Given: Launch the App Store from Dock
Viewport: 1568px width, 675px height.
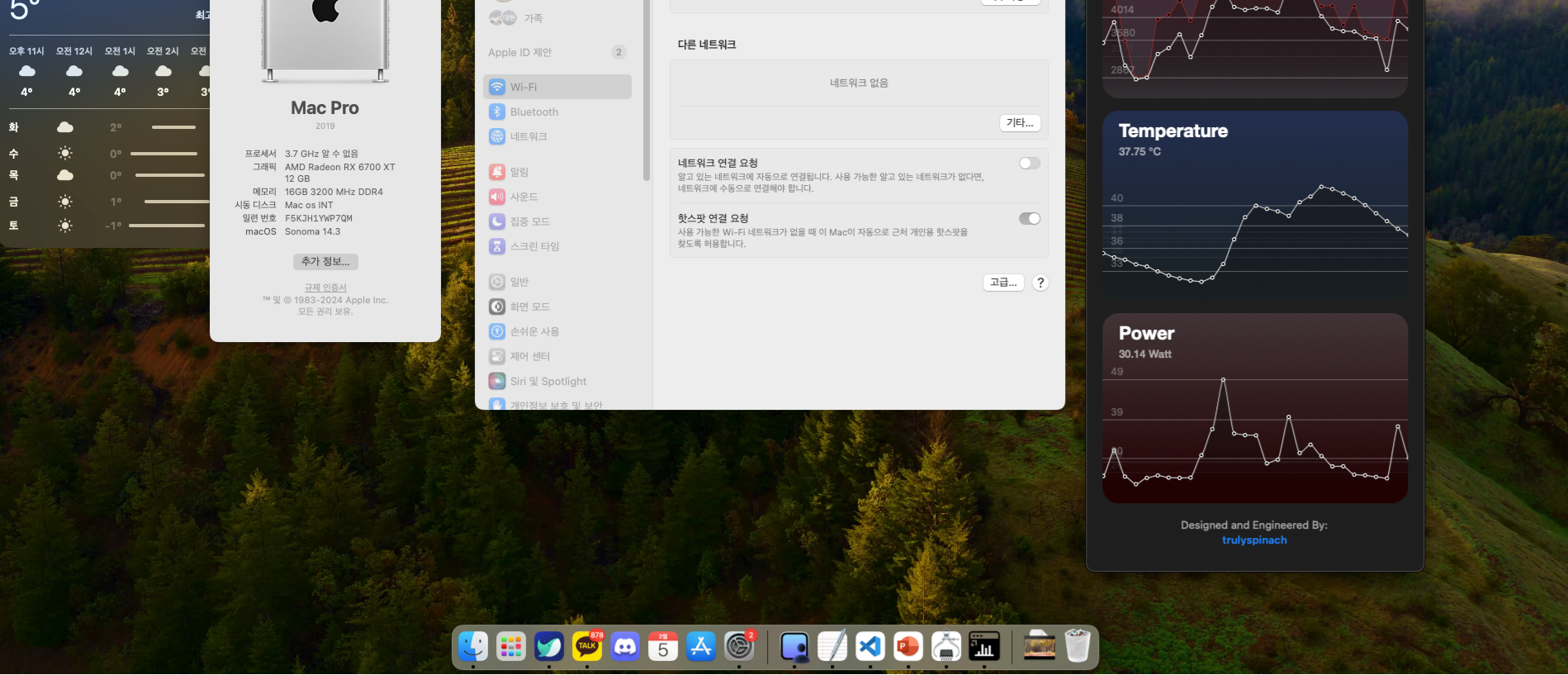Looking at the screenshot, I should pyautogui.click(x=701, y=646).
